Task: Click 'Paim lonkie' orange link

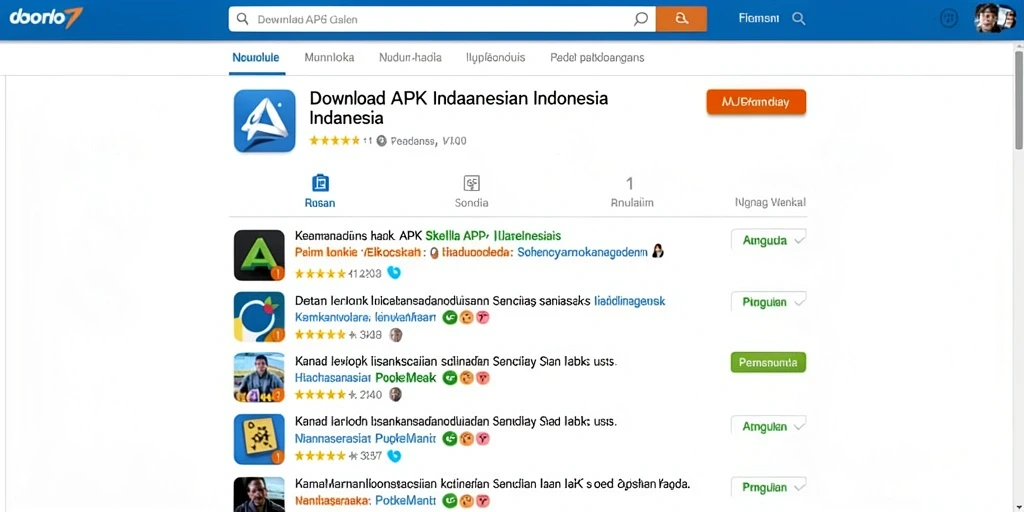Action: coord(326,252)
